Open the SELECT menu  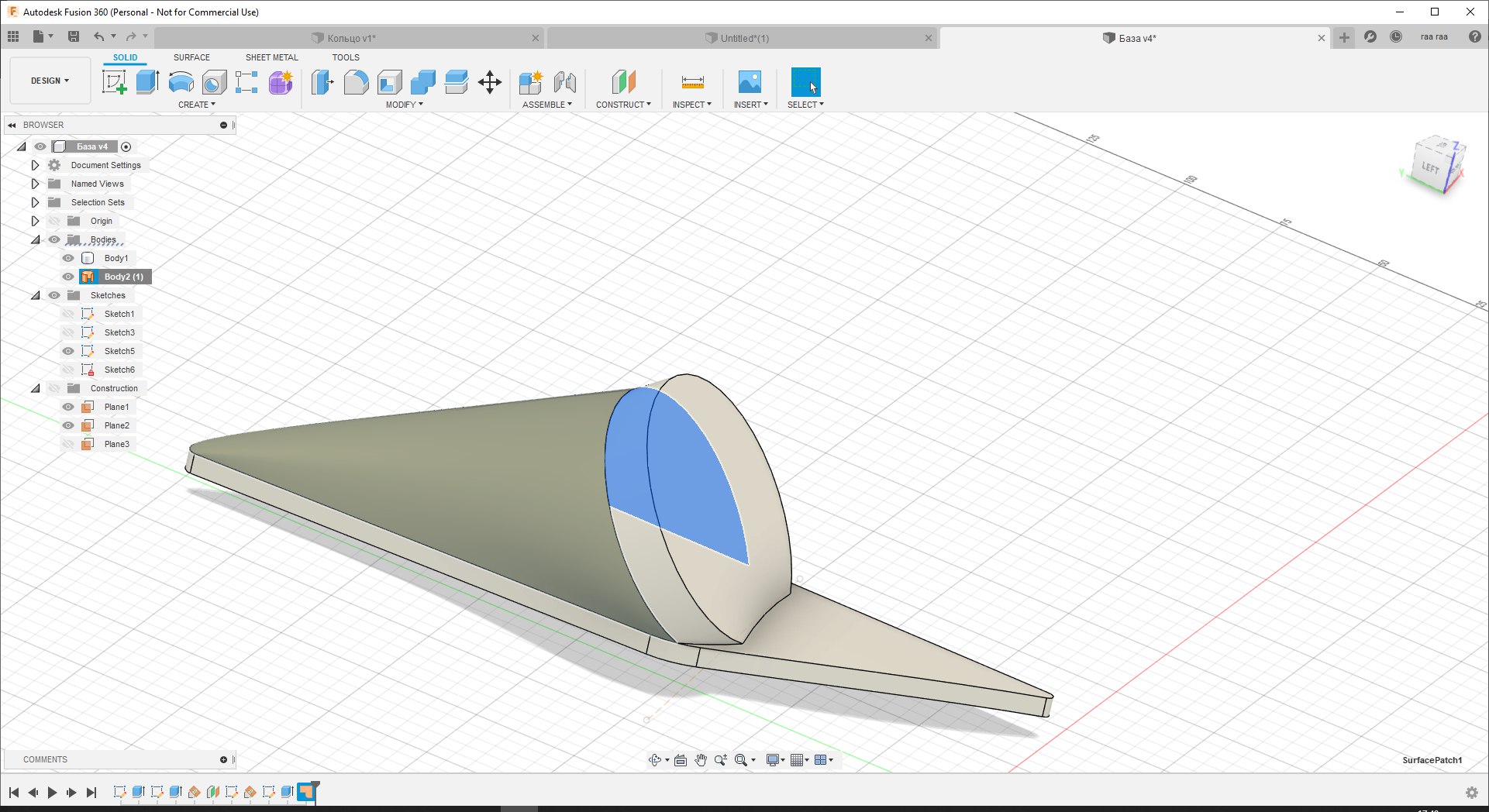pos(805,105)
